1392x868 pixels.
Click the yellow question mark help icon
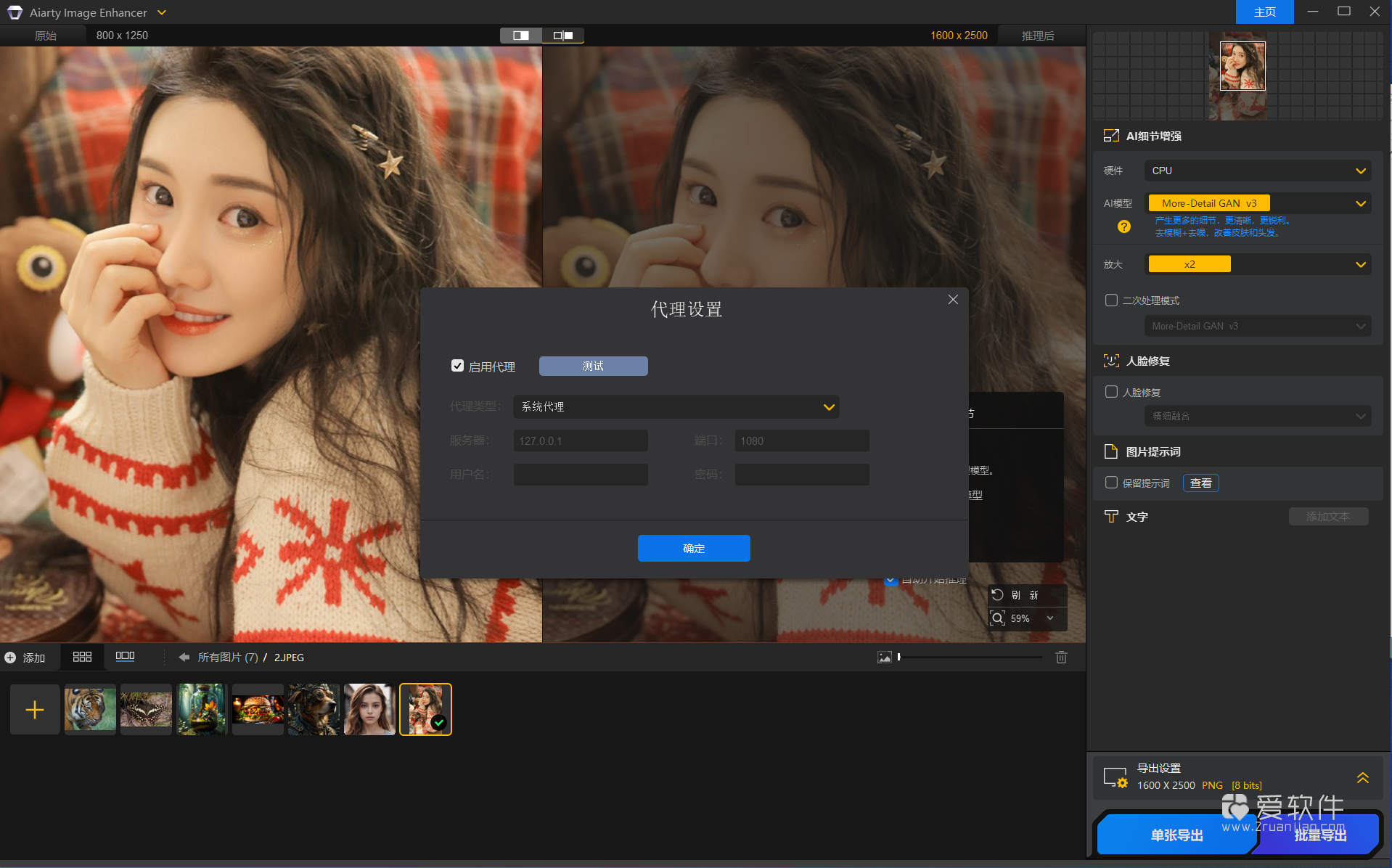click(x=1124, y=226)
